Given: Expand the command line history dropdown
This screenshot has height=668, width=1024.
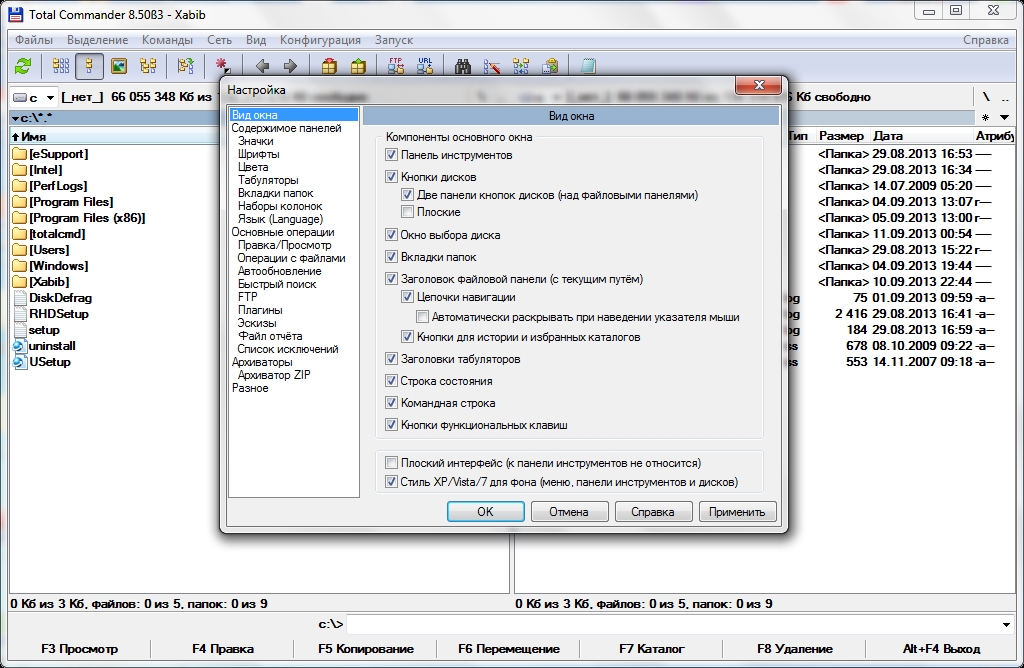Looking at the screenshot, I should click(x=1005, y=625).
